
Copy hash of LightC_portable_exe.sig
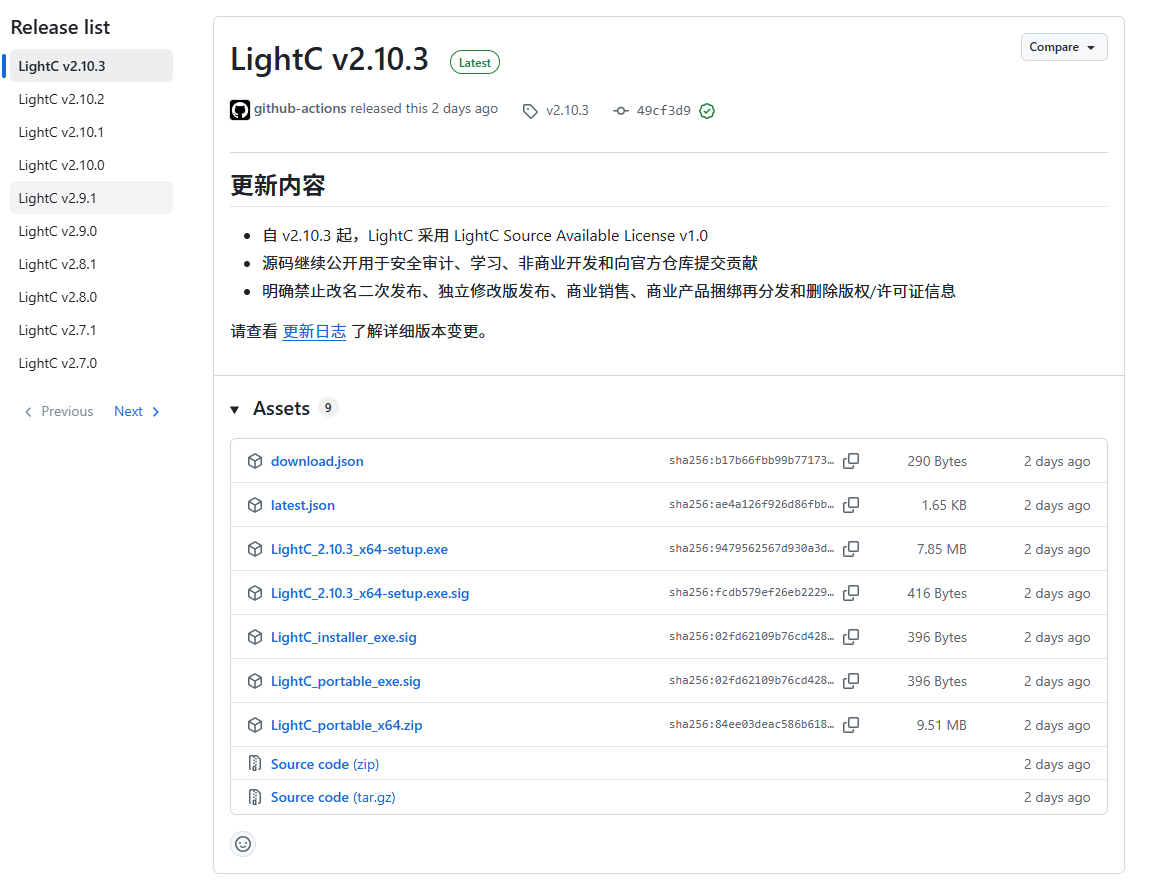(x=851, y=681)
